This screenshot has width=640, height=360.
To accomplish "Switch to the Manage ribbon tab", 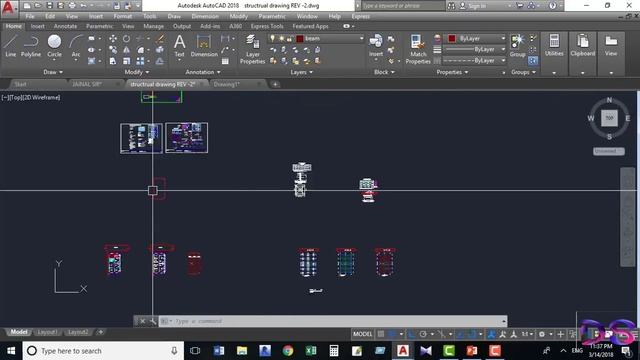I will coord(153,26).
